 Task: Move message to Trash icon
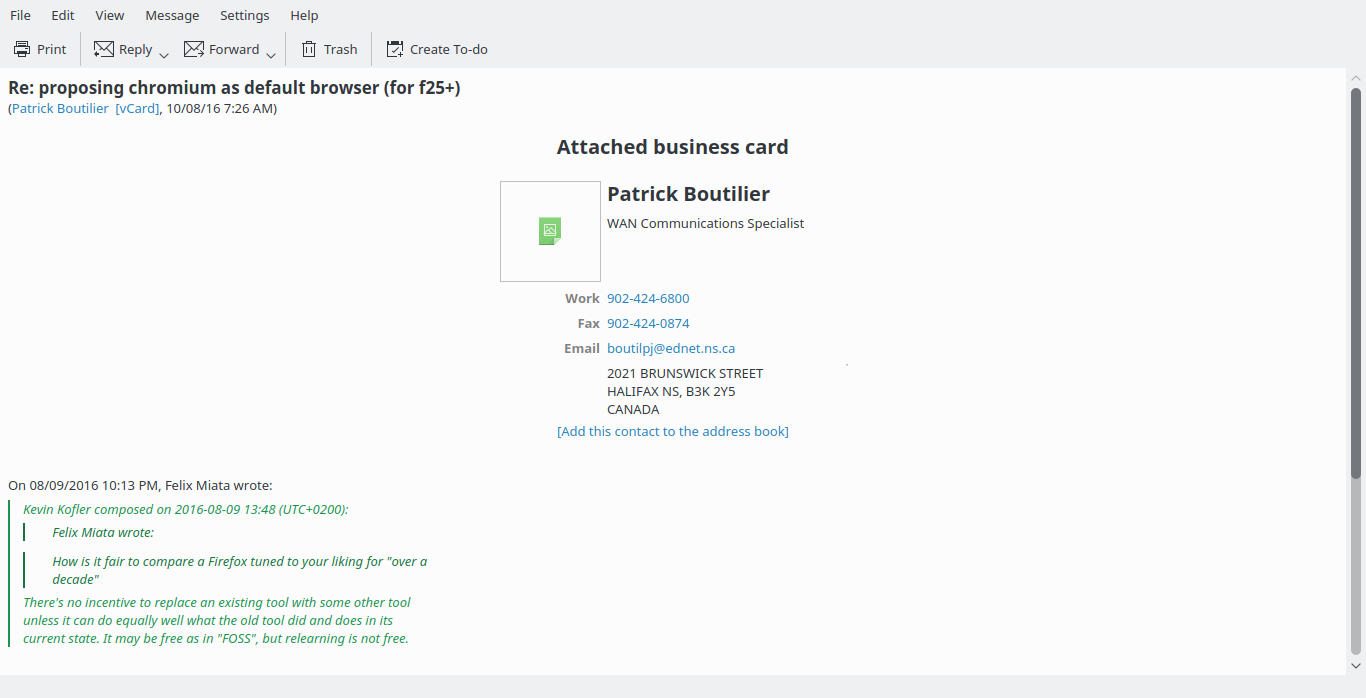(x=309, y=49)
